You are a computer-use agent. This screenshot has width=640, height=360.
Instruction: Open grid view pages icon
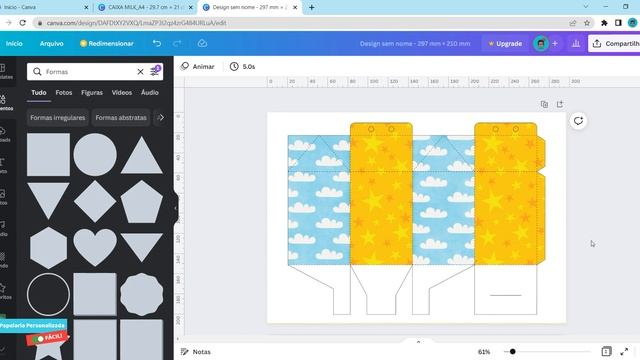(607, 351)
